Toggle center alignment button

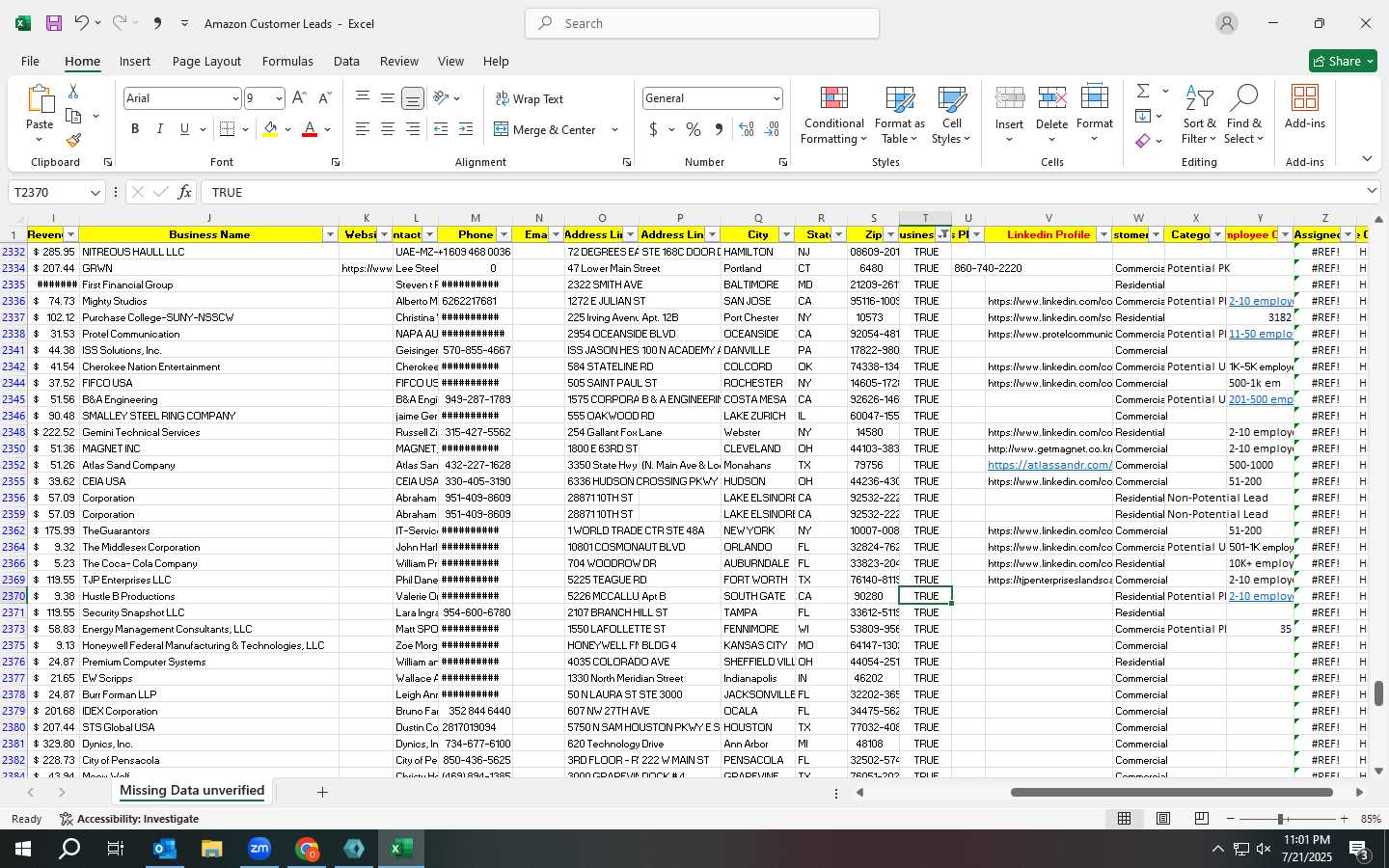[387, 129]
